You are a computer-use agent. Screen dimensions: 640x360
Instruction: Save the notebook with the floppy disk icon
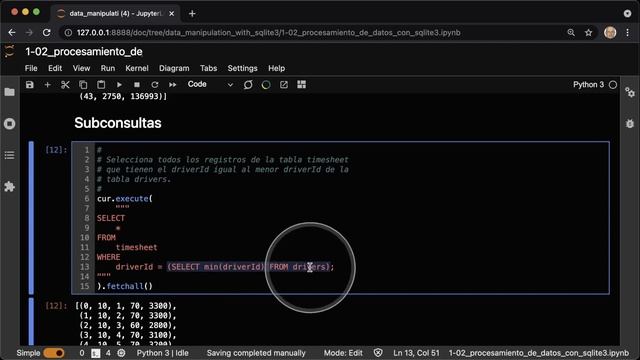pos(29,84)
